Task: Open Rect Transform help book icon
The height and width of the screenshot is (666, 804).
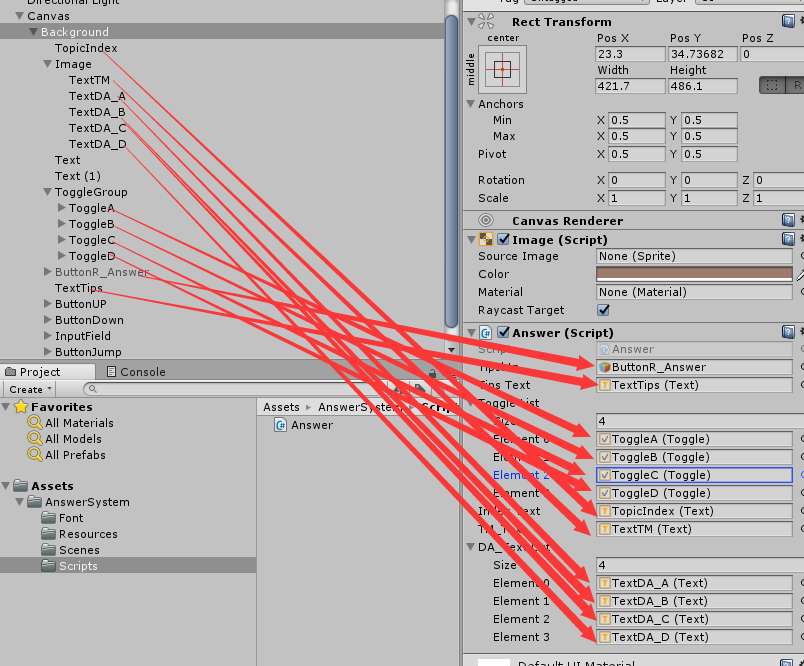Action: point(788,21)
